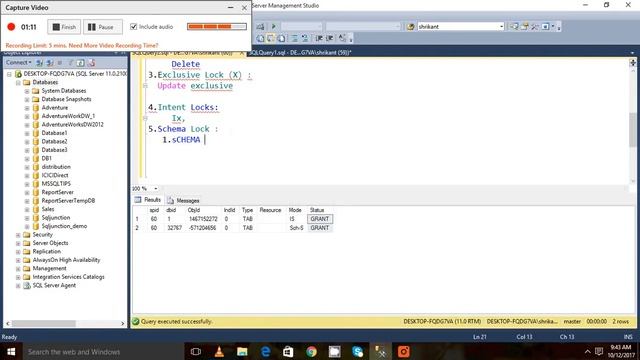Open Google Chrome from the taskbar
The width and height of the screenshot is (640, 360).
pos(311,351)
